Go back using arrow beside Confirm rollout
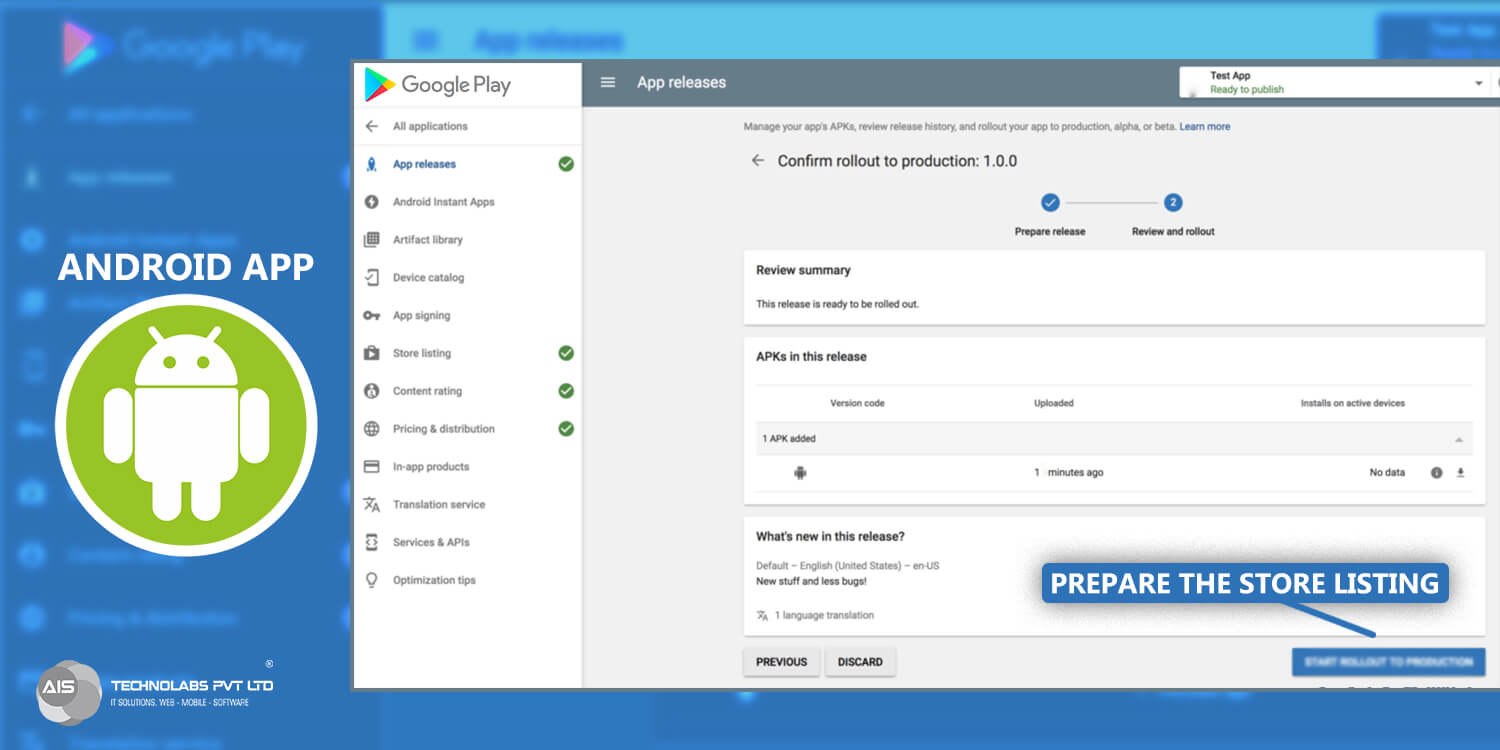1500x750 pixels. coord(758,160)
